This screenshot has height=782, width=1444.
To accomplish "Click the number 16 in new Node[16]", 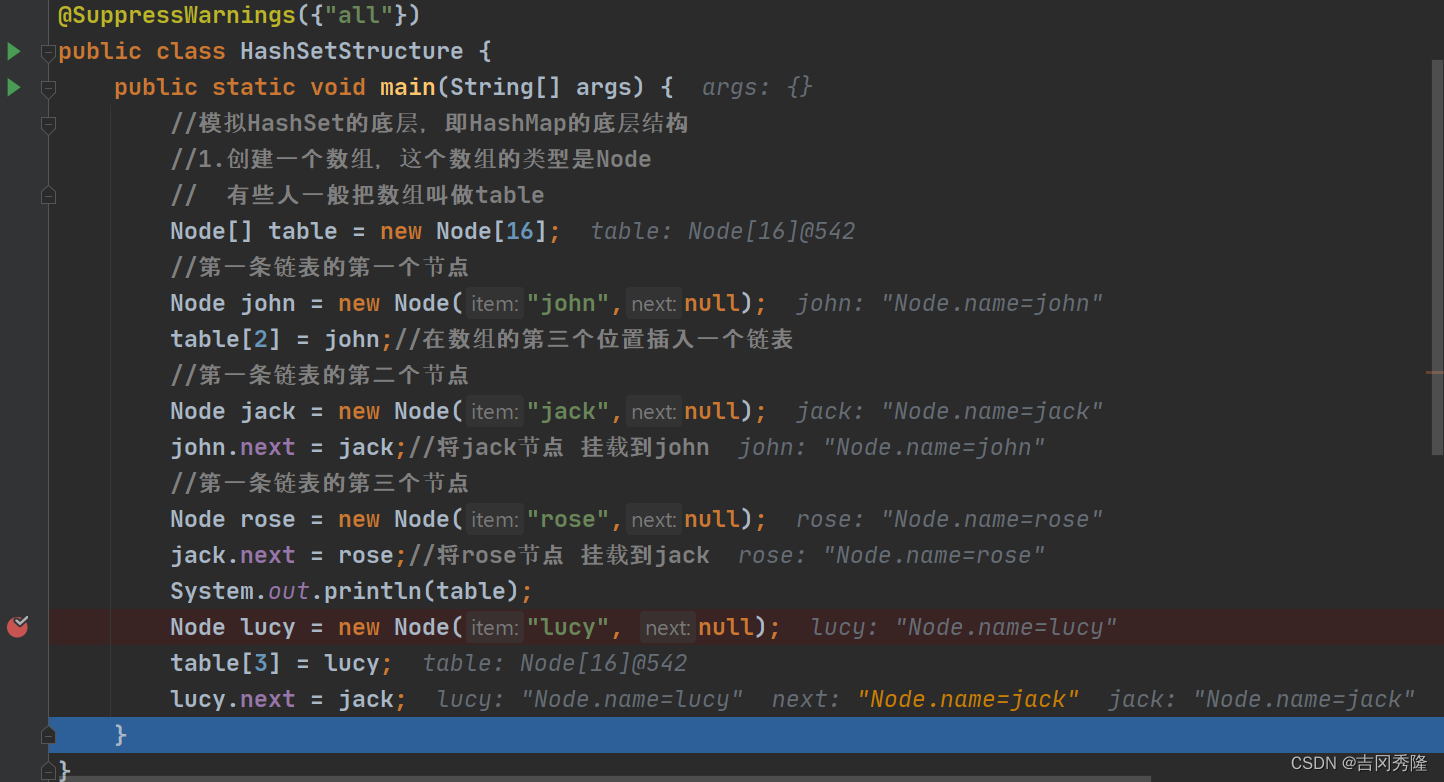I will click(520, 231).
